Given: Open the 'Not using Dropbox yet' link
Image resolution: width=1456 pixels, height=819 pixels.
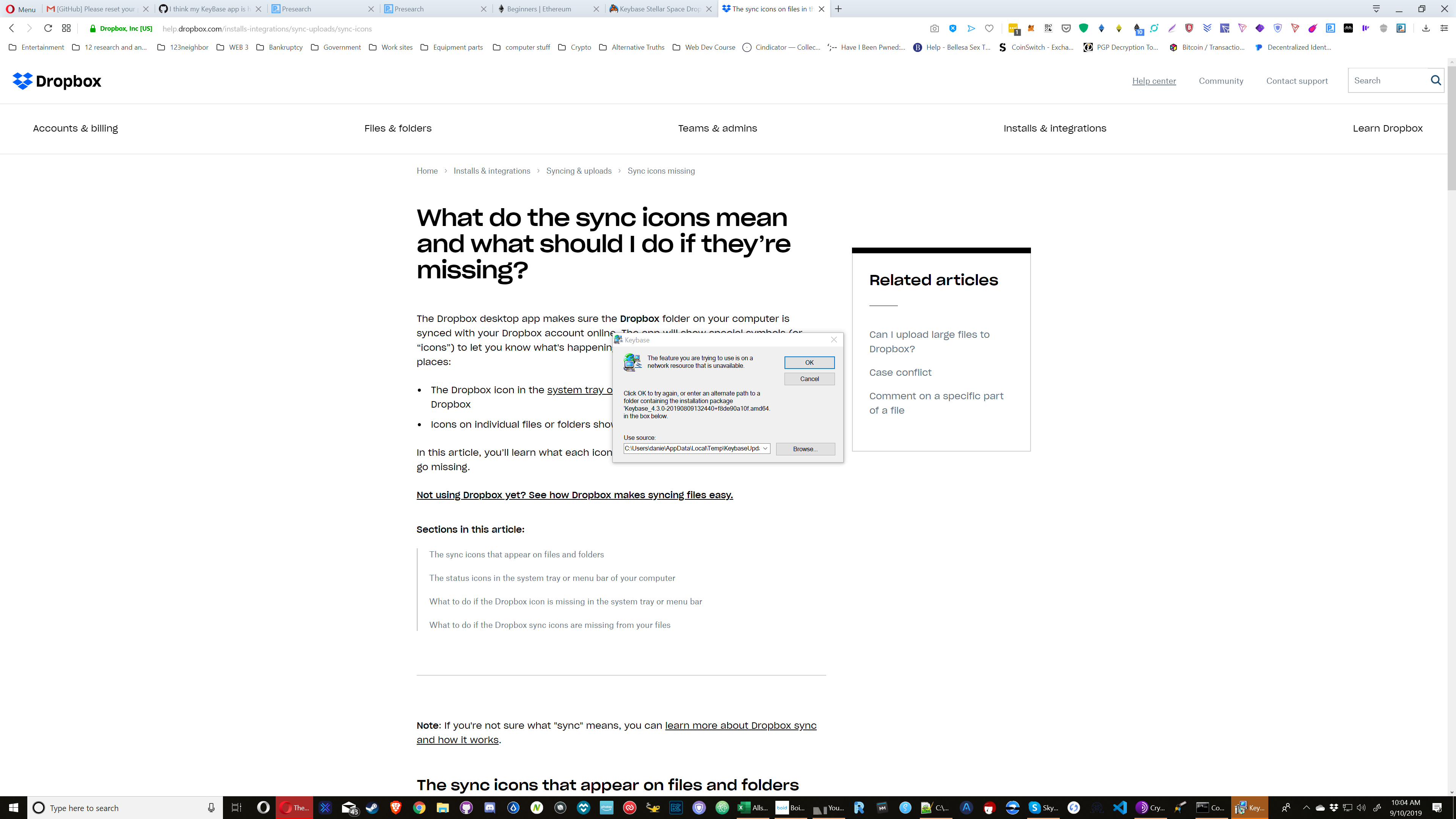Looking at the screenshot, I should (574, 494).
